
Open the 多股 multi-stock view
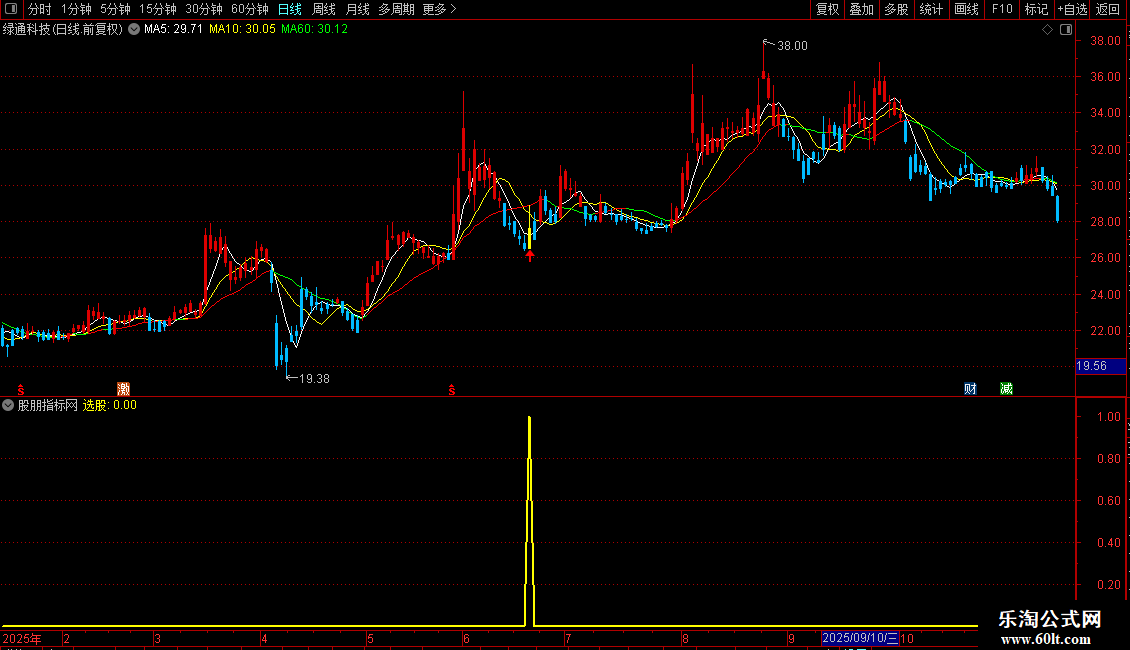(x=896, y=9)
